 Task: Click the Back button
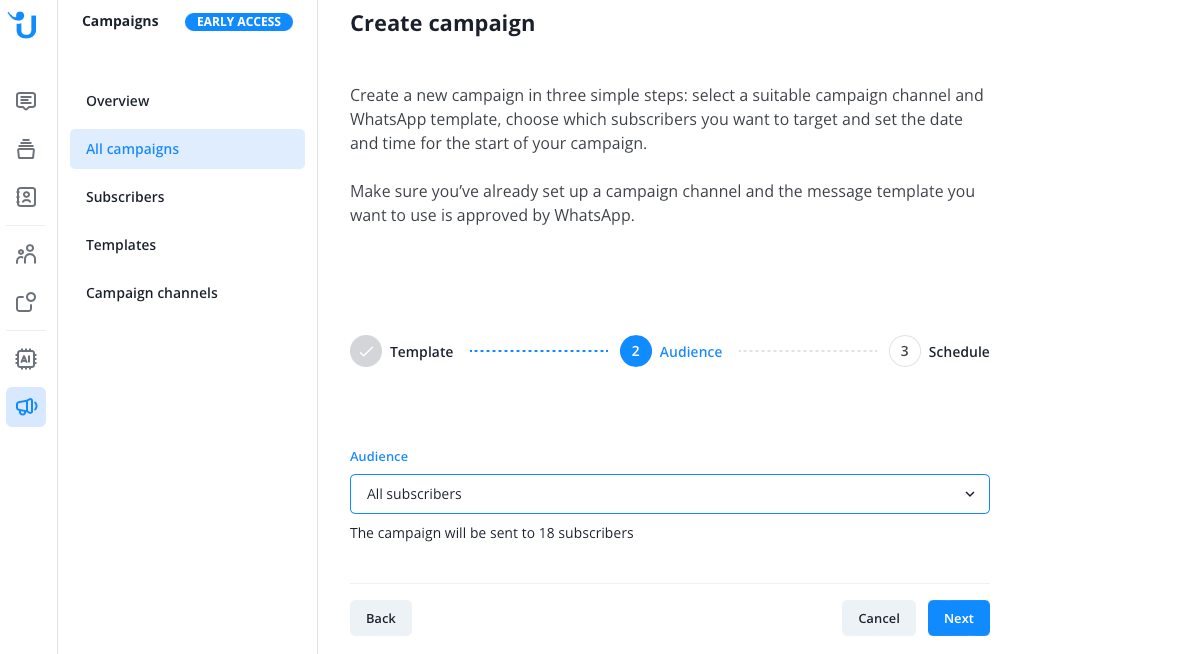(380, 618)
